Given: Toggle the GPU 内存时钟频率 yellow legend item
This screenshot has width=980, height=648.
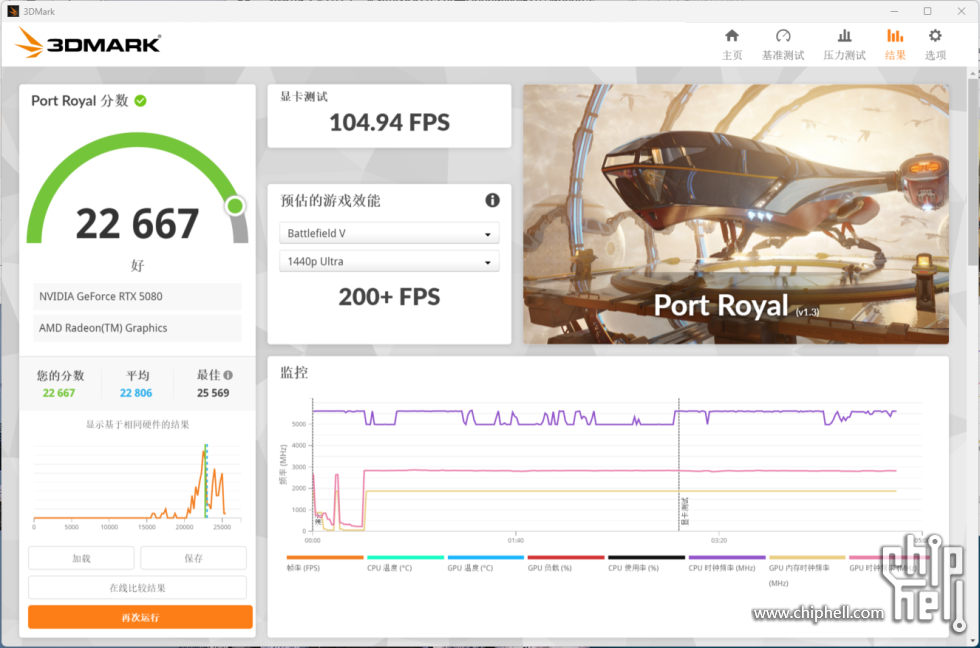Looking at the screenshot, I should click(x=807, y=571).
